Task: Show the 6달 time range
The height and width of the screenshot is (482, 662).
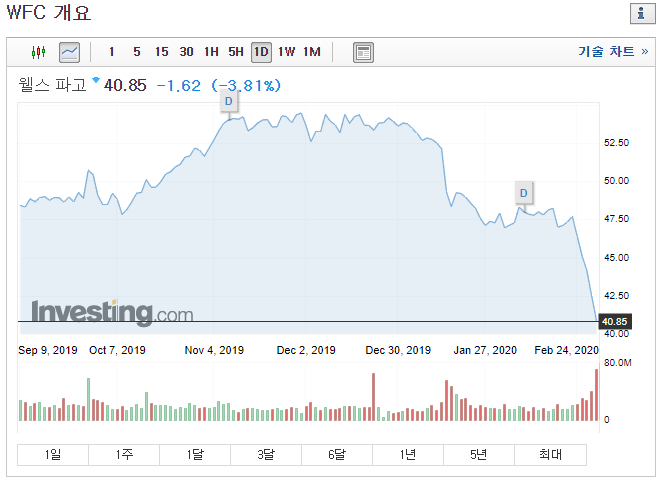Action: tap(337, 455)
